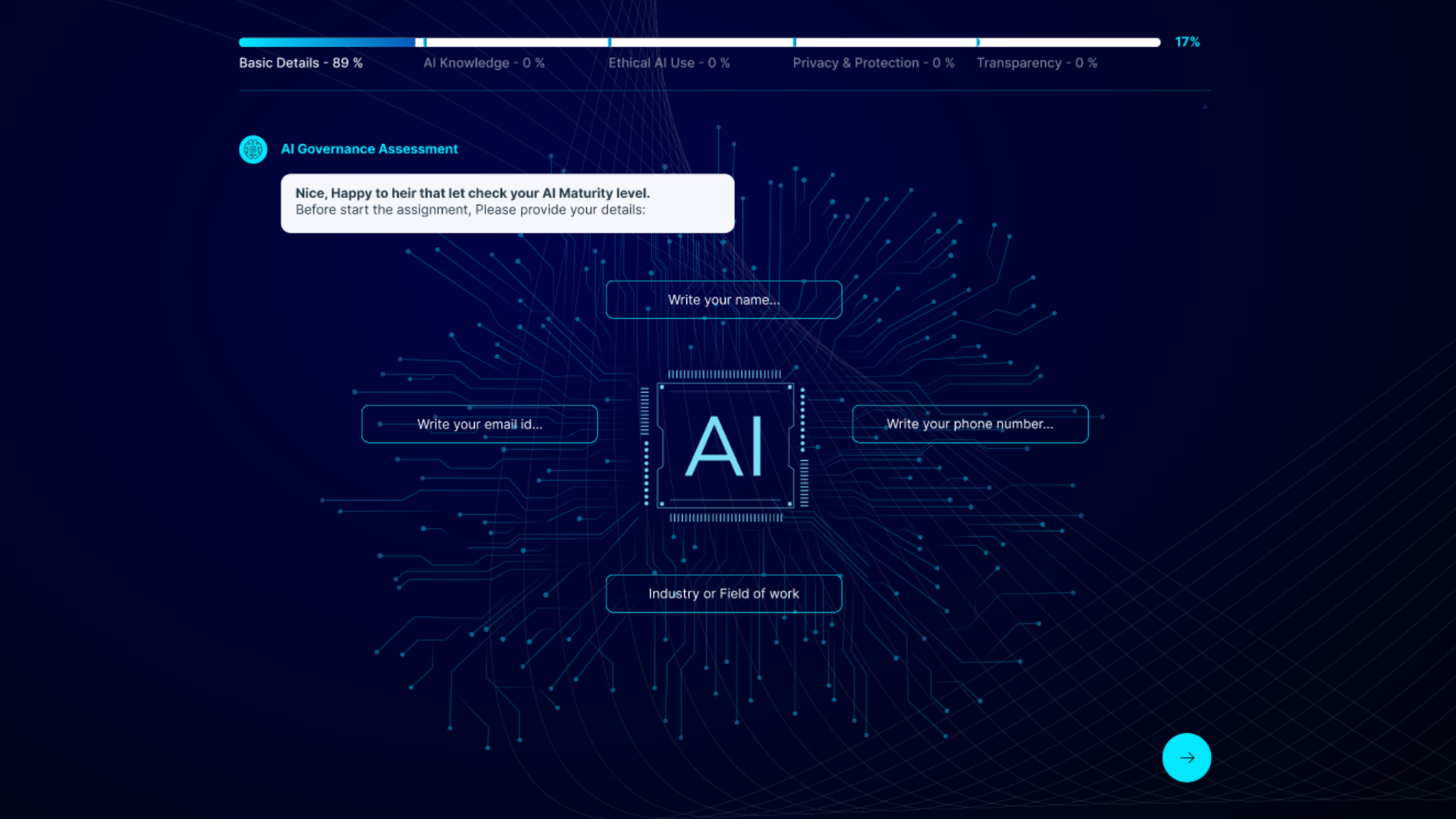Focus the 'Write your phone number...' field
1456x819 pixels.
[x=970, y=424]
